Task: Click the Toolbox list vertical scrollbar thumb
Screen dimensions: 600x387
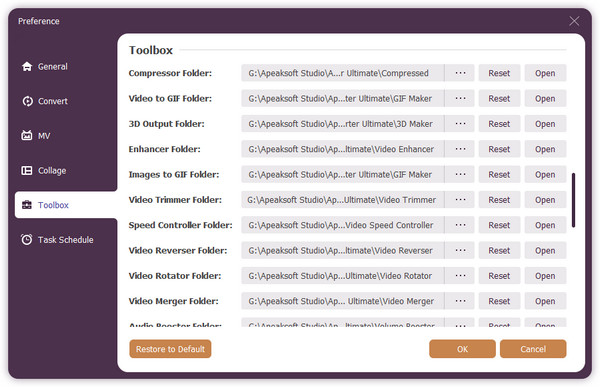Action: pyautogui.click(x=573, y=200)
